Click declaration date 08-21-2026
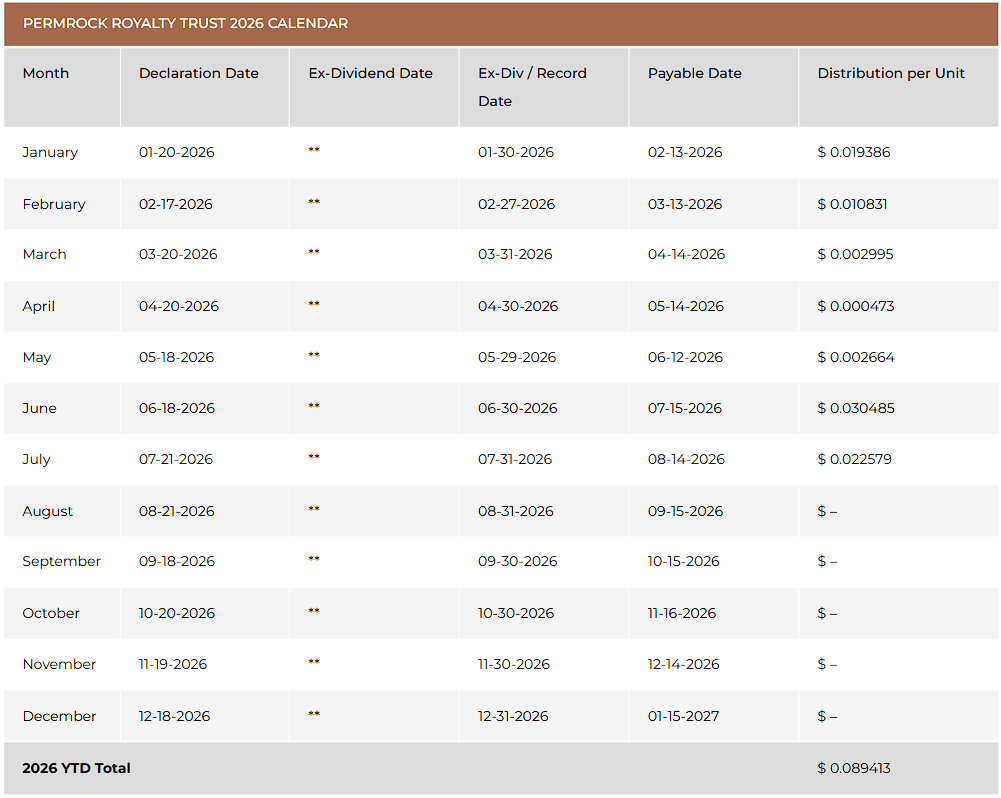This screenshot has width=1001, height=798. pos(176,511)
